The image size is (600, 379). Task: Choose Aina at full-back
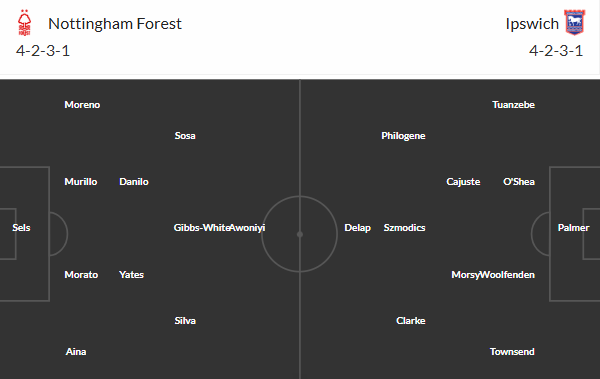(x=76, y=351)
